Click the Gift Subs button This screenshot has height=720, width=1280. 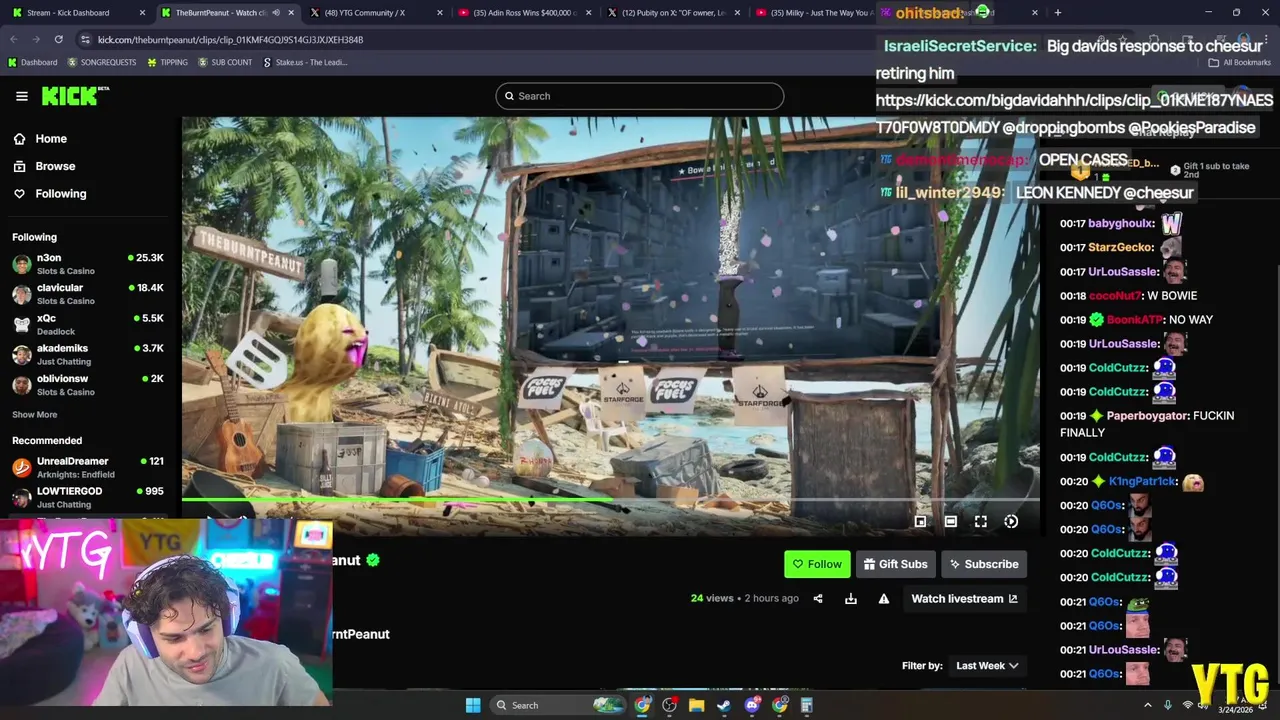click(x=895, y=564)
